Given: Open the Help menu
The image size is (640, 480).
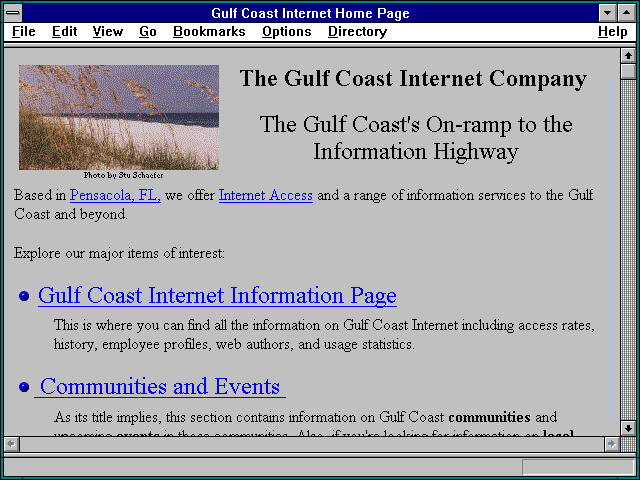Looking at the screenshot, I should (613, 32).
